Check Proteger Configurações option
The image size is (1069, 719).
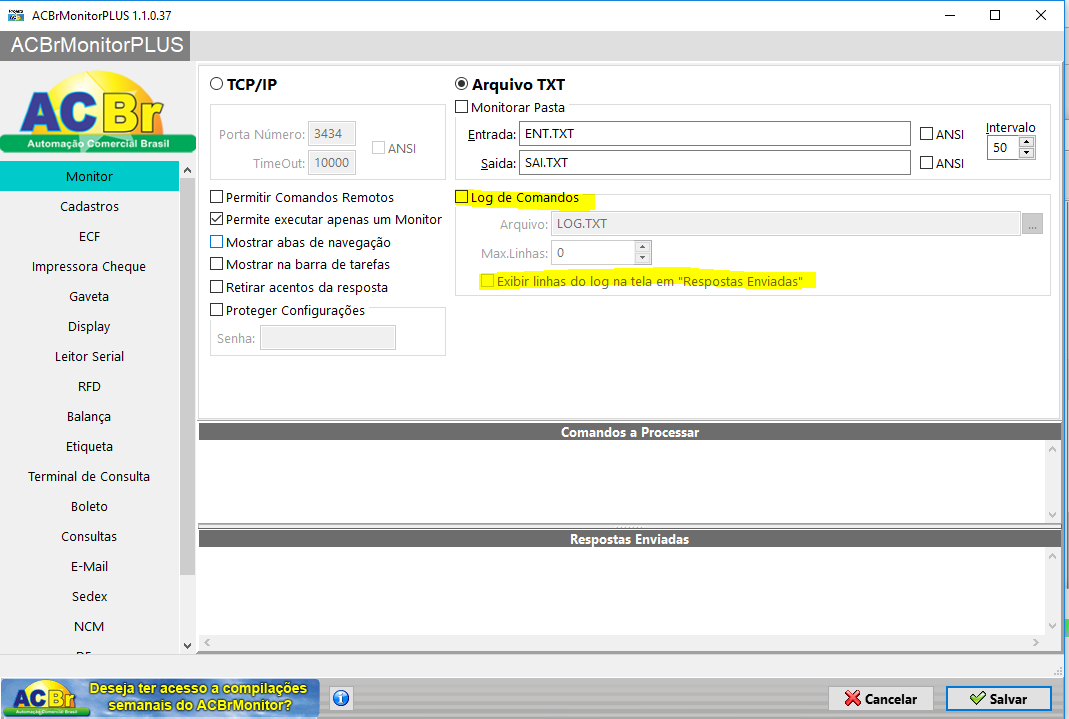click(217, 310)
